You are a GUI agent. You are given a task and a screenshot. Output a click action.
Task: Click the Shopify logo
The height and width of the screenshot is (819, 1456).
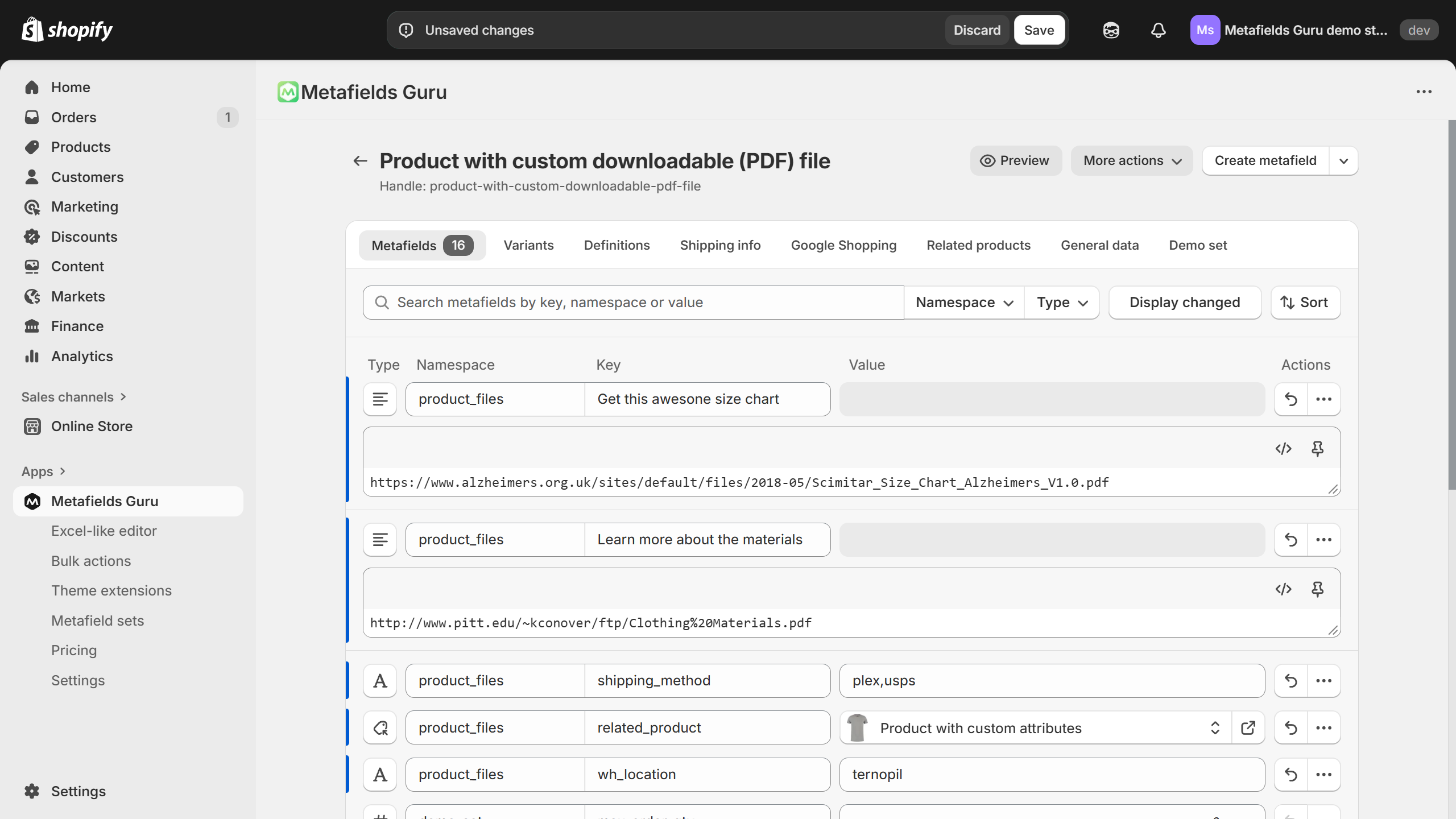tap(66, 29)
